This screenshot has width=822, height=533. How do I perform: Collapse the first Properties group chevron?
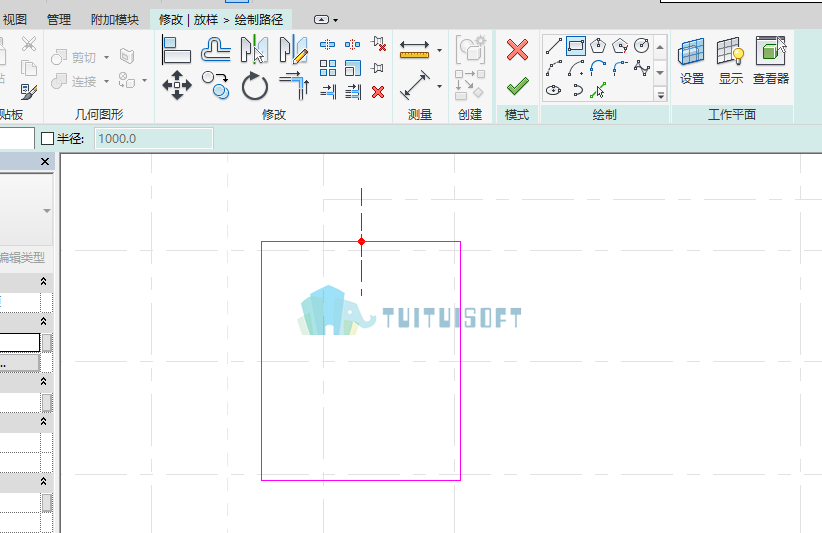44,281
